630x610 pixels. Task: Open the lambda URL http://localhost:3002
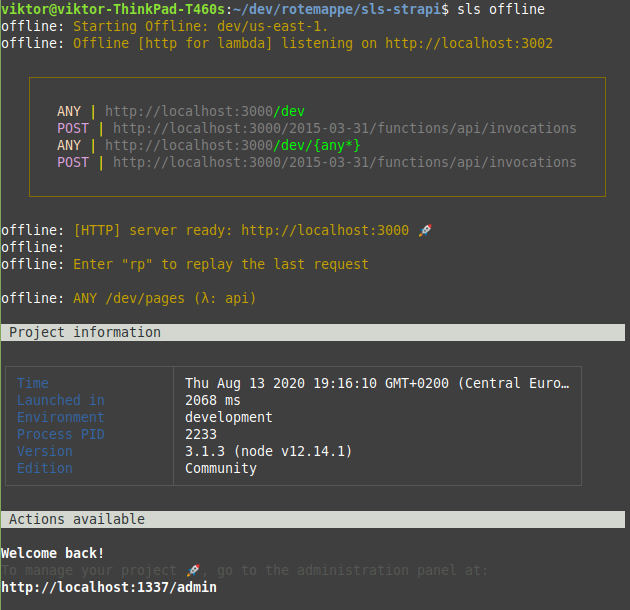(x=468, y=43)
